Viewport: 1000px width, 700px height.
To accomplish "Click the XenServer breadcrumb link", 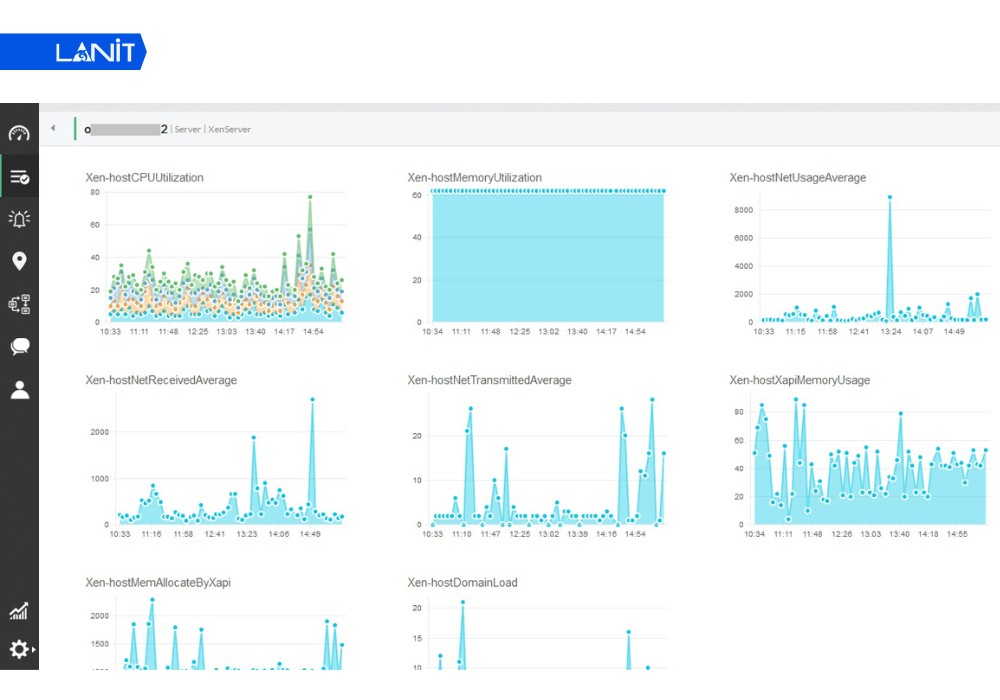I will click(230, 129).
